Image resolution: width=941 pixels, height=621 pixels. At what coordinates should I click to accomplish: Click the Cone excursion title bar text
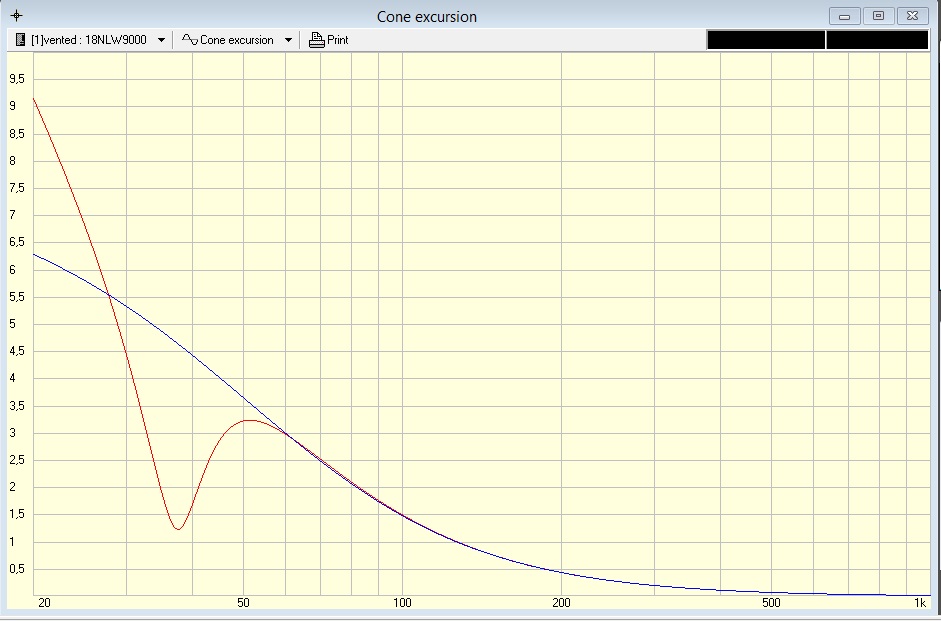(x=427, y=16)
